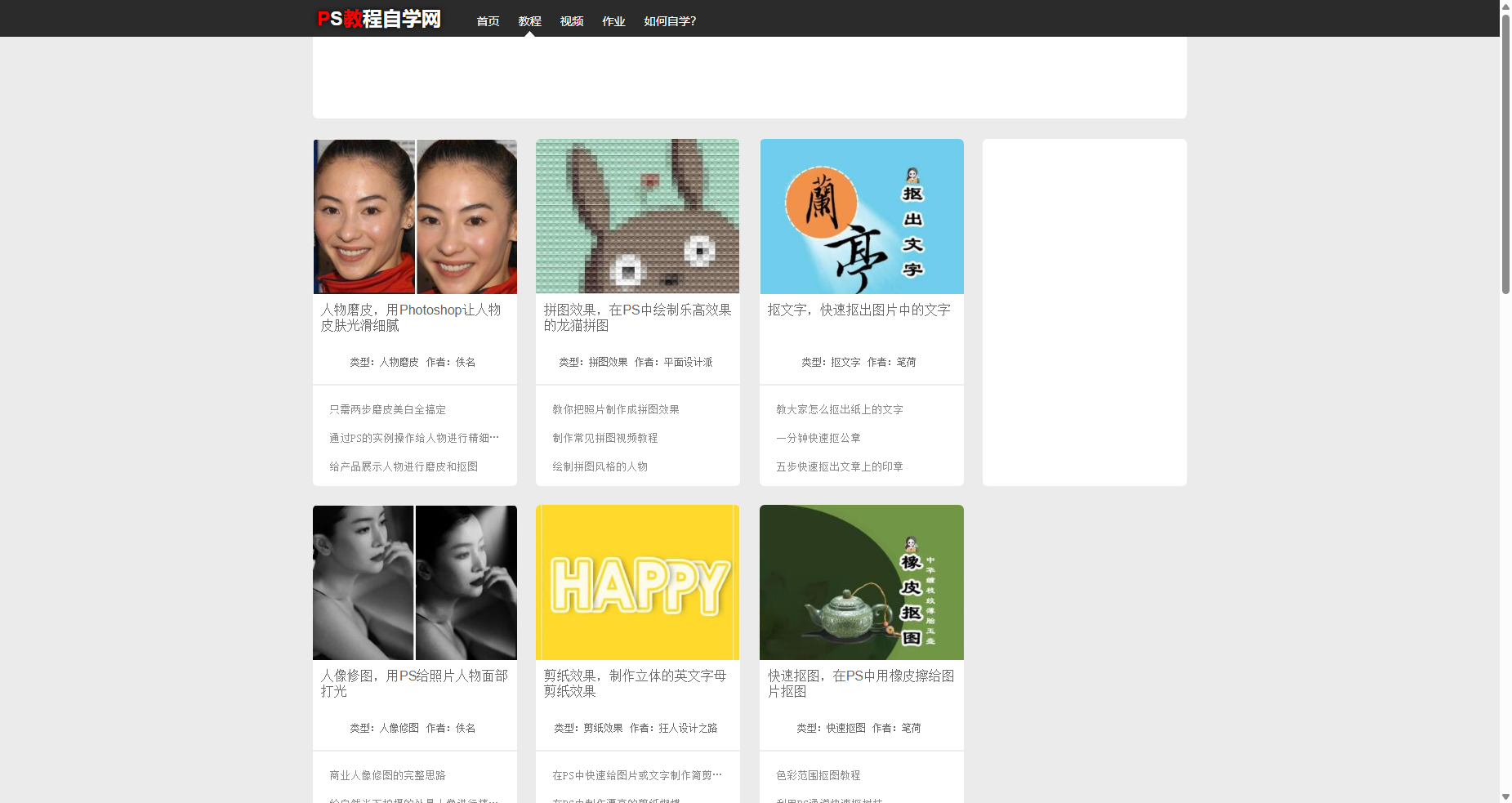Click the PS教程自学网 site logo

[379, 19]
